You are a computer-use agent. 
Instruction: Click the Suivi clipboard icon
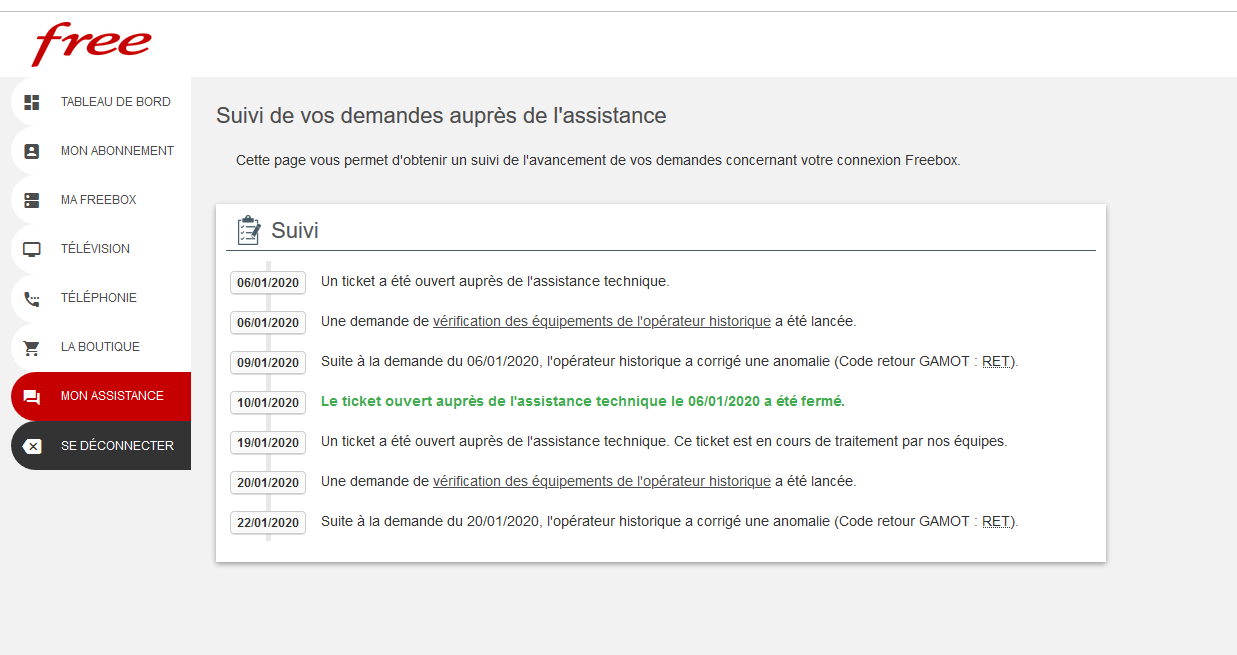click(248, 230)
